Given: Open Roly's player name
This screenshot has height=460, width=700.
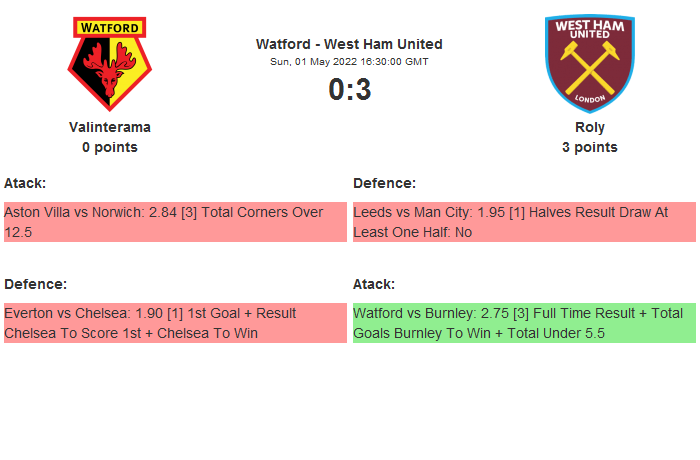Looking at the screenshot, I should (x=589, y=127).
